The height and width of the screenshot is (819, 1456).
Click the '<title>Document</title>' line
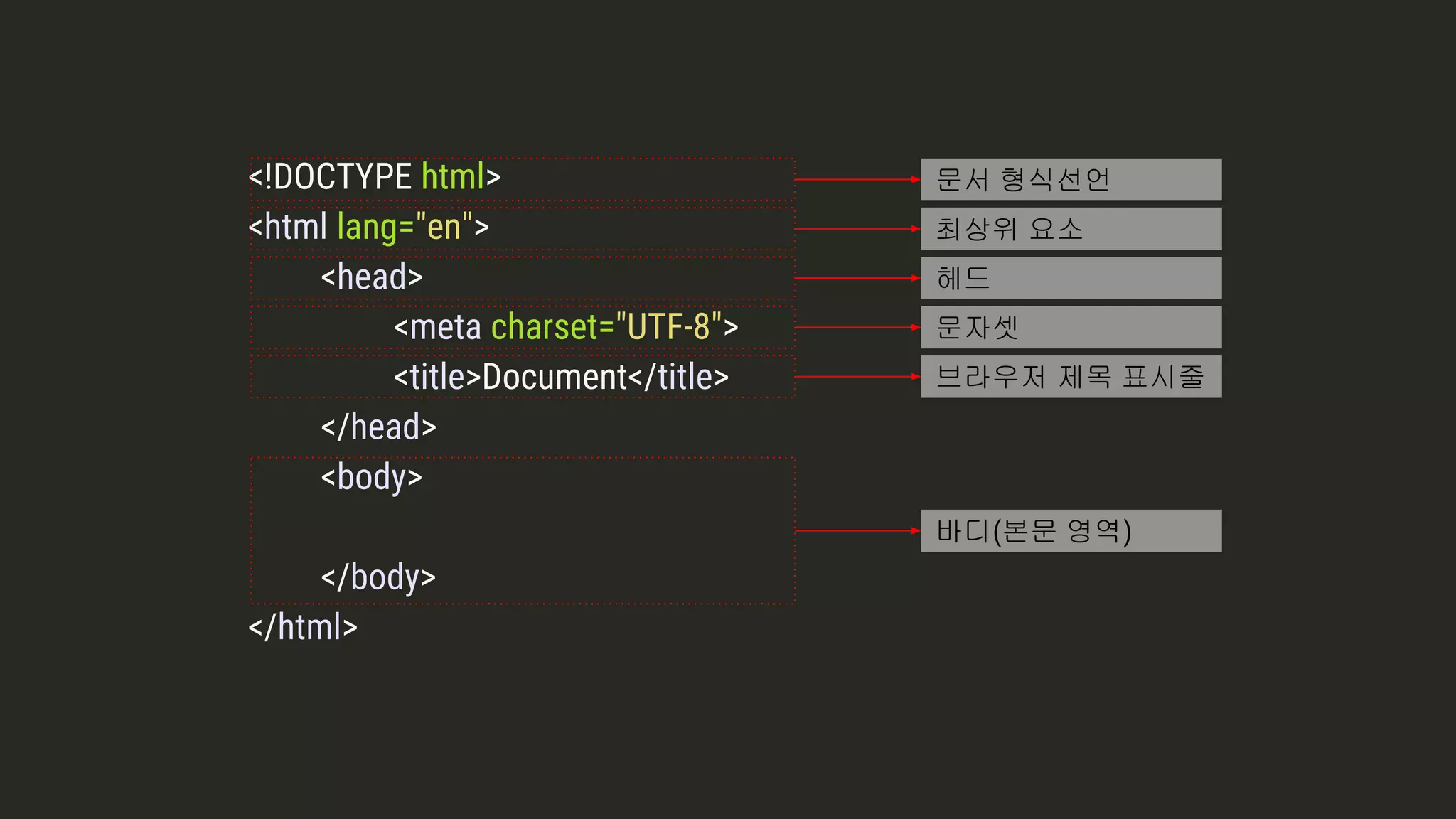561,376
